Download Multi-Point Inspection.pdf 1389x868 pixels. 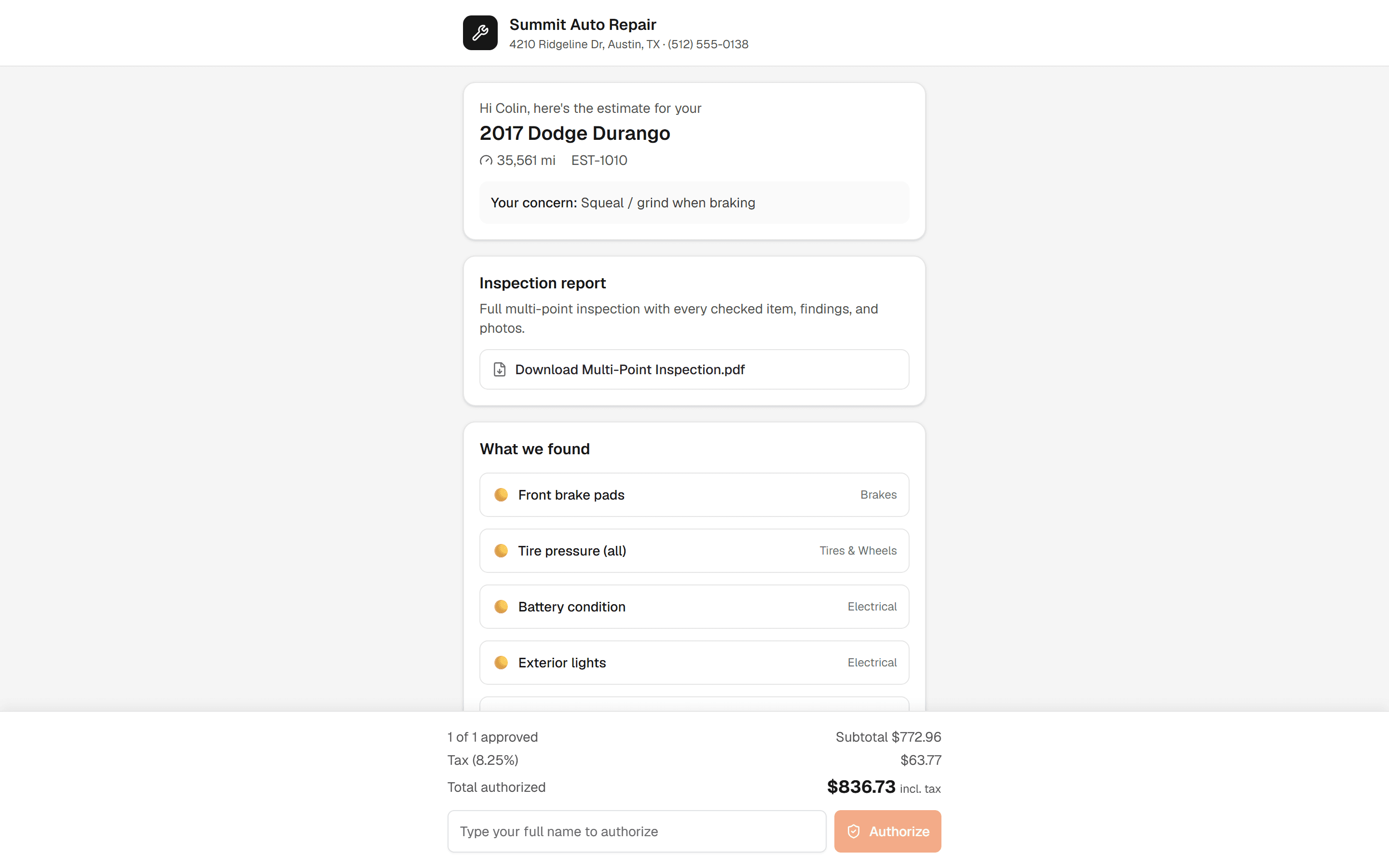(694, 369)
